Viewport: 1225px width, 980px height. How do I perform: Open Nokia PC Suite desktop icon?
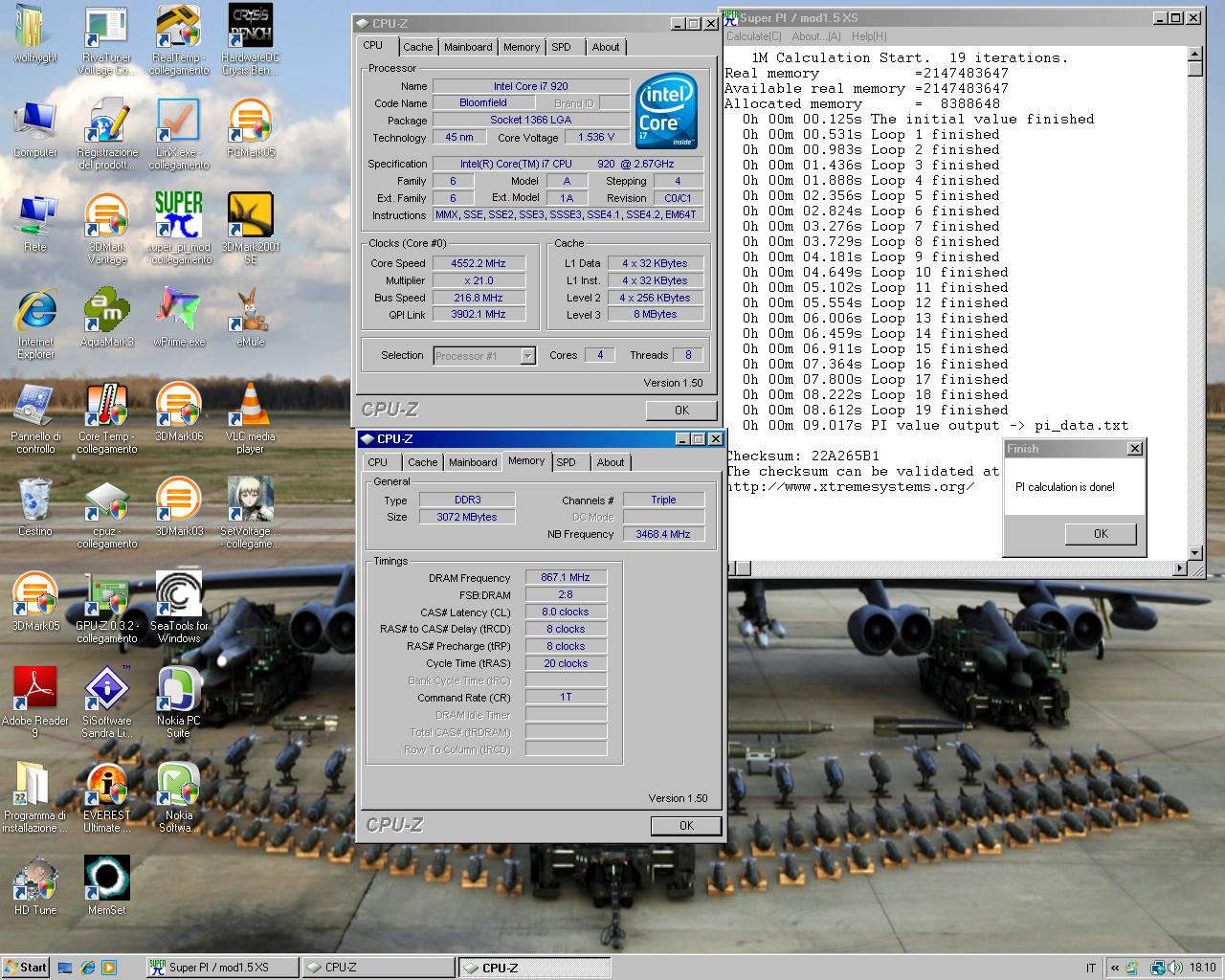coord(179,702)
